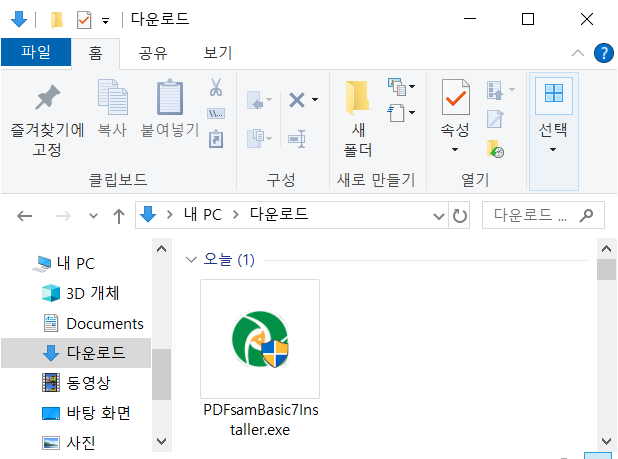Switch to the 보기 tab
618x459 pixels.
(218, 53)
